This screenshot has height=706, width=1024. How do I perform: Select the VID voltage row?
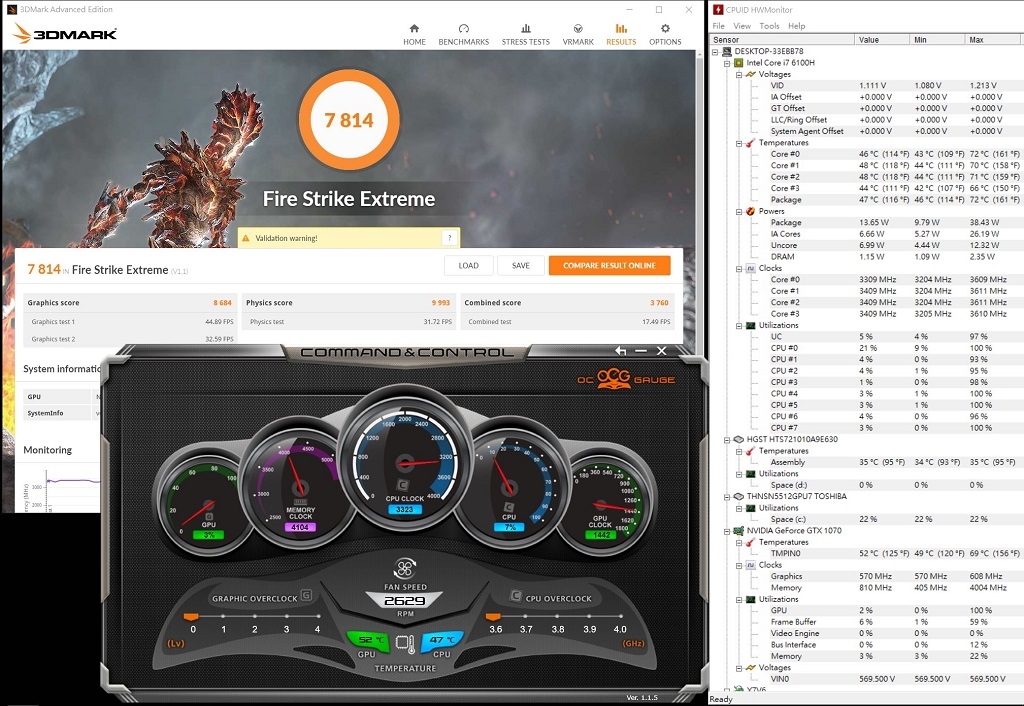(x=895, y=86)
